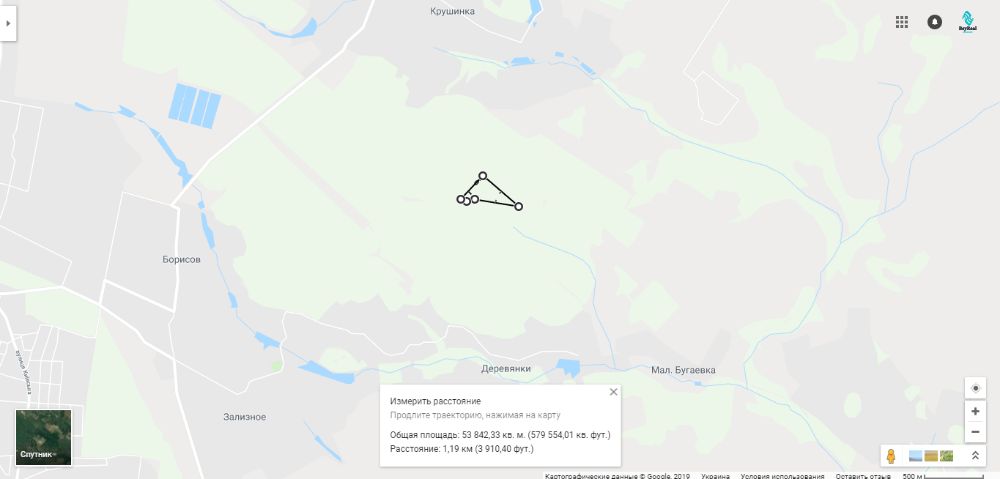The height and width of the screenshot is (479, 1000).
Task: Click the Украина link in footer
Action: [716, 476]
